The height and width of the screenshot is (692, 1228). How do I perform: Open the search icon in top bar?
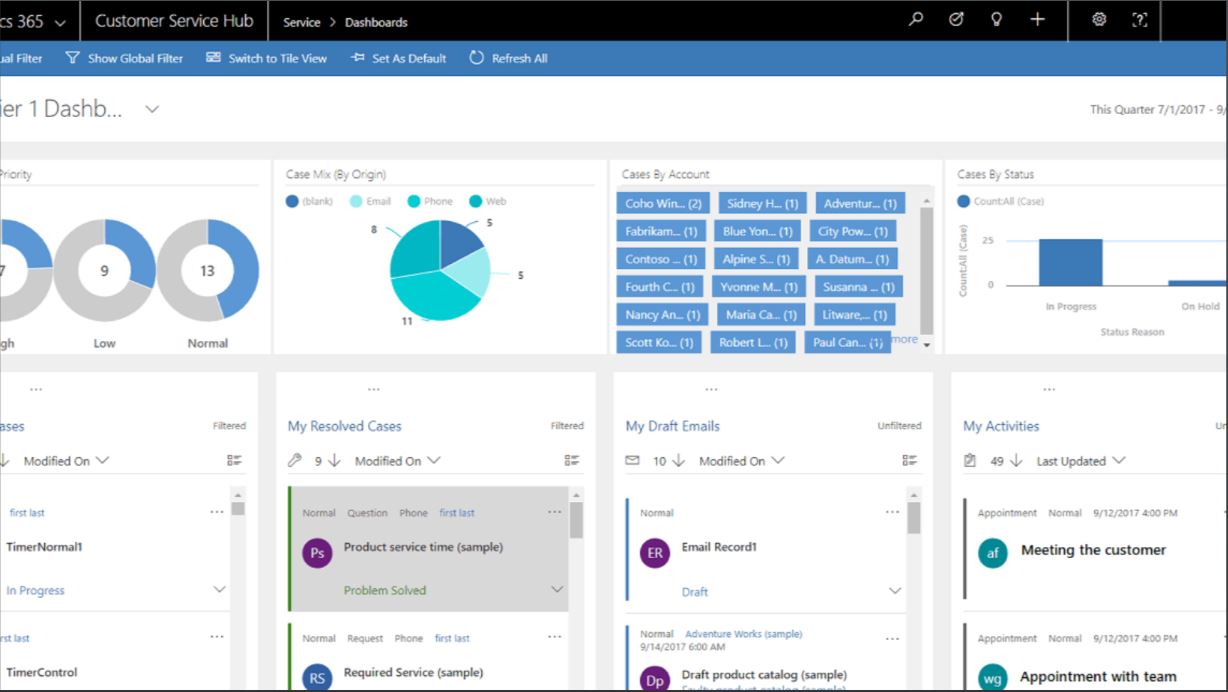pos(916,20)
